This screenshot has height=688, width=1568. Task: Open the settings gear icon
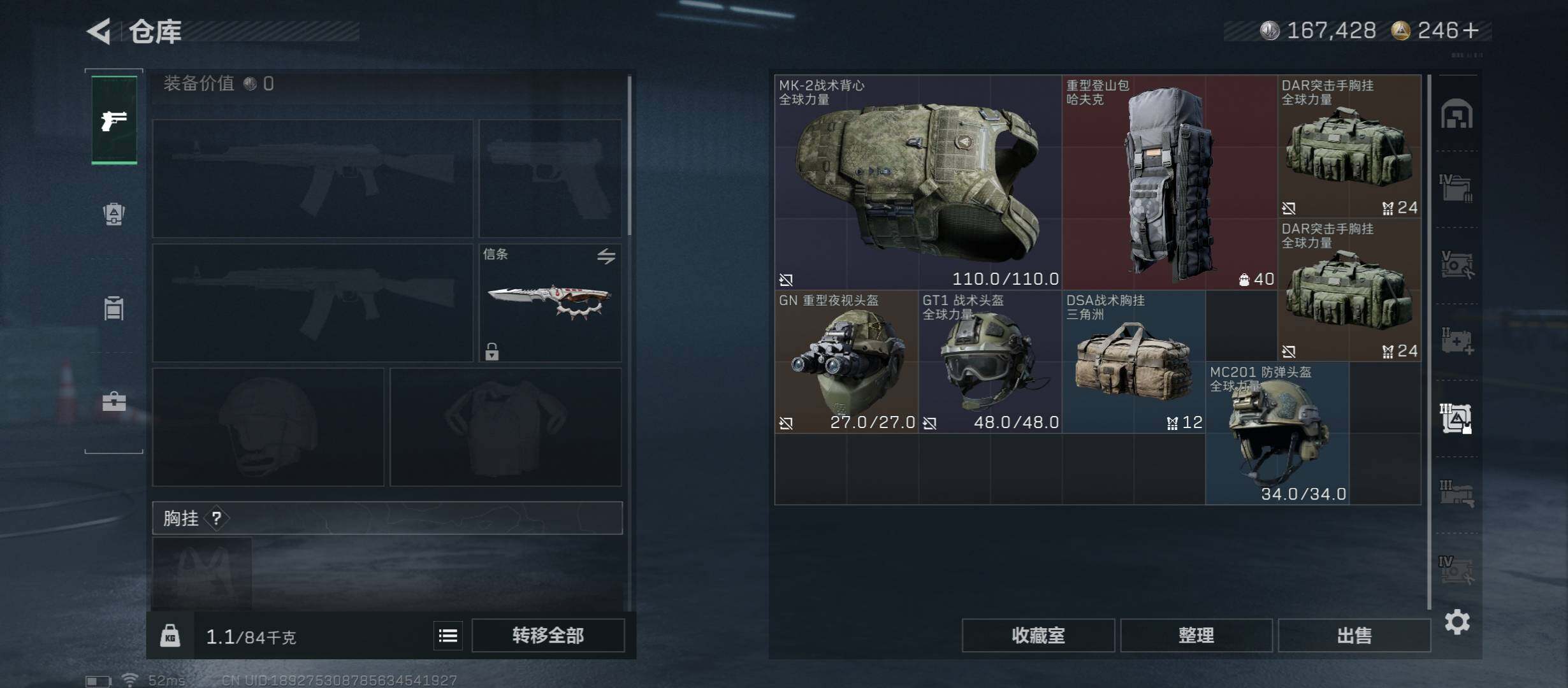click(1457, 622)
